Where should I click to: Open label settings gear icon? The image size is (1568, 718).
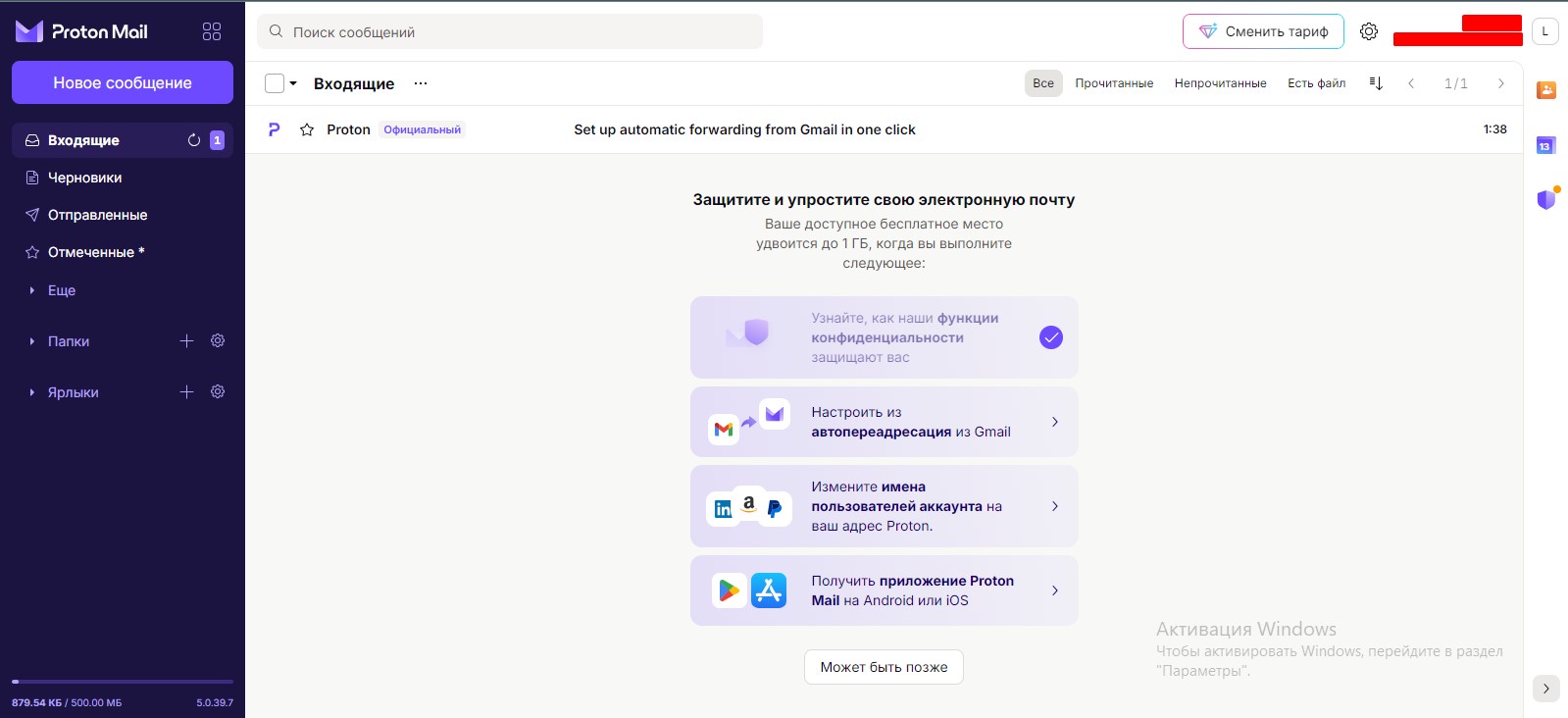[x=218, y=391]
